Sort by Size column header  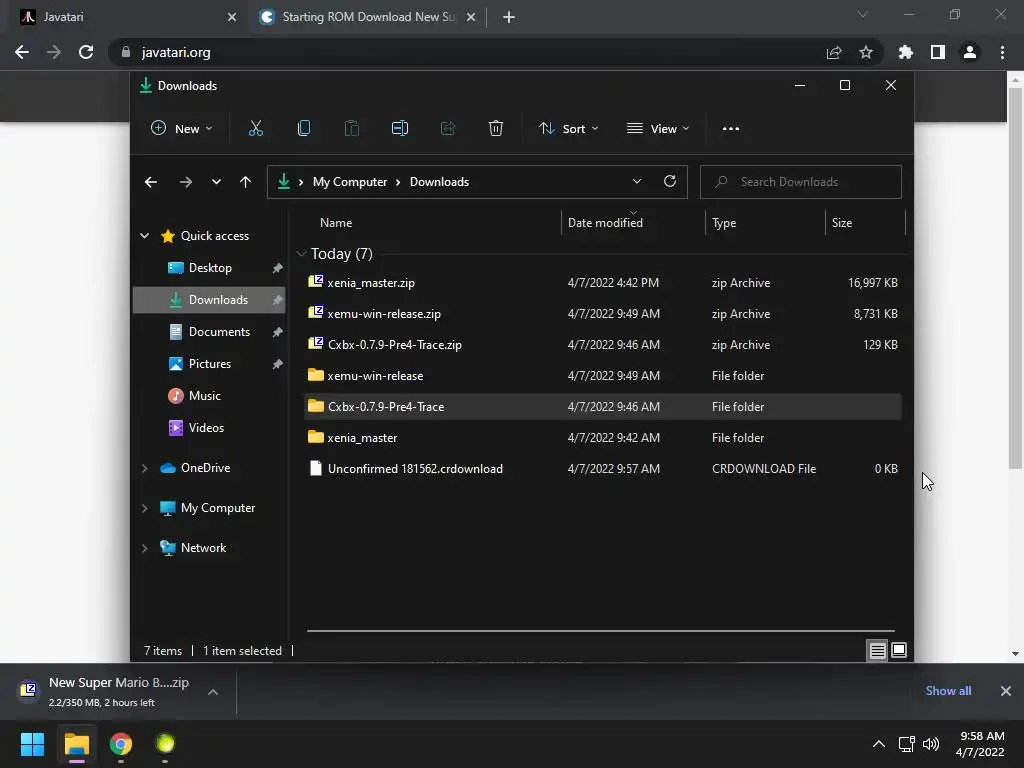coord(842,223)
